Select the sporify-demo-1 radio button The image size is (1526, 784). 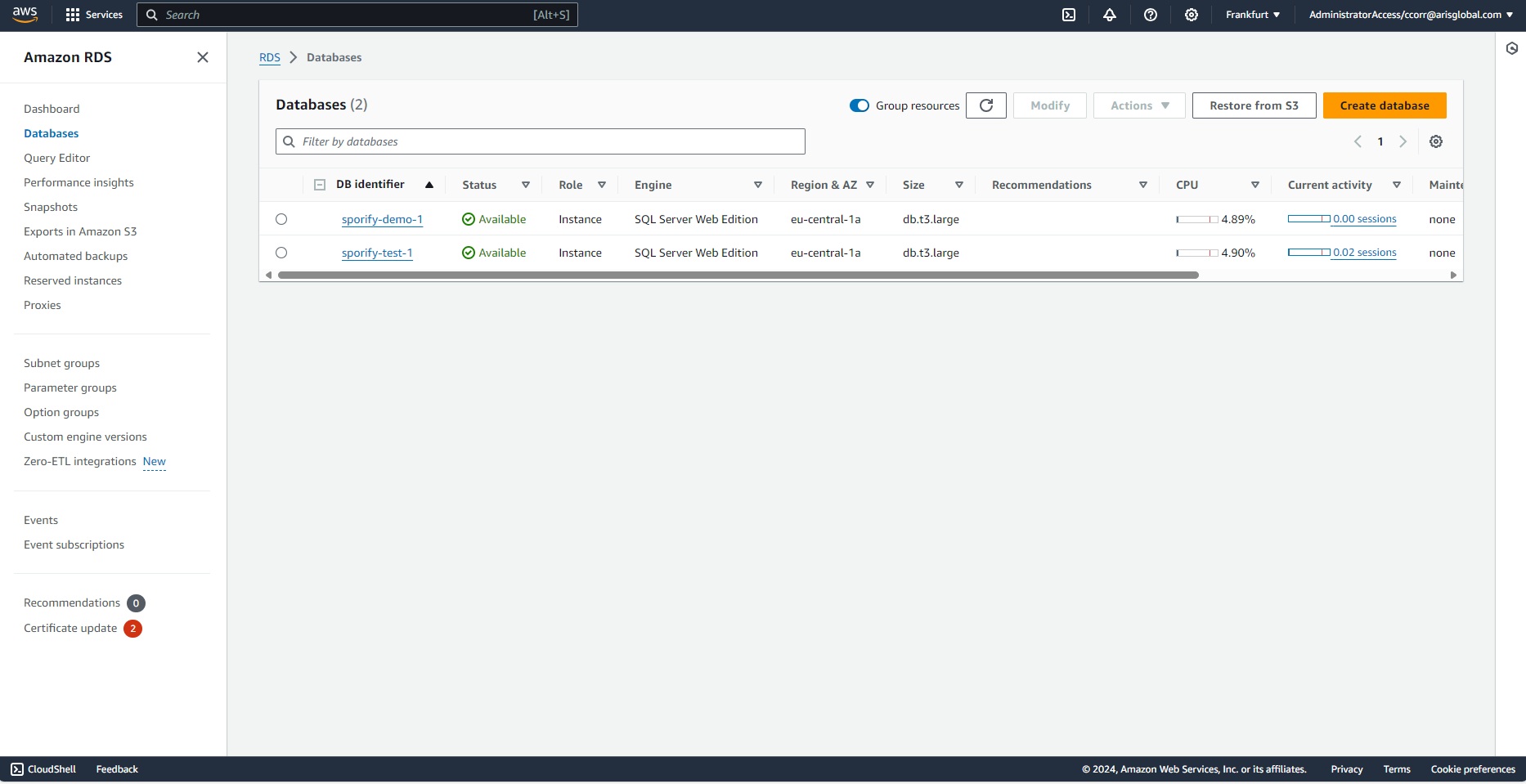pos(281,219)
